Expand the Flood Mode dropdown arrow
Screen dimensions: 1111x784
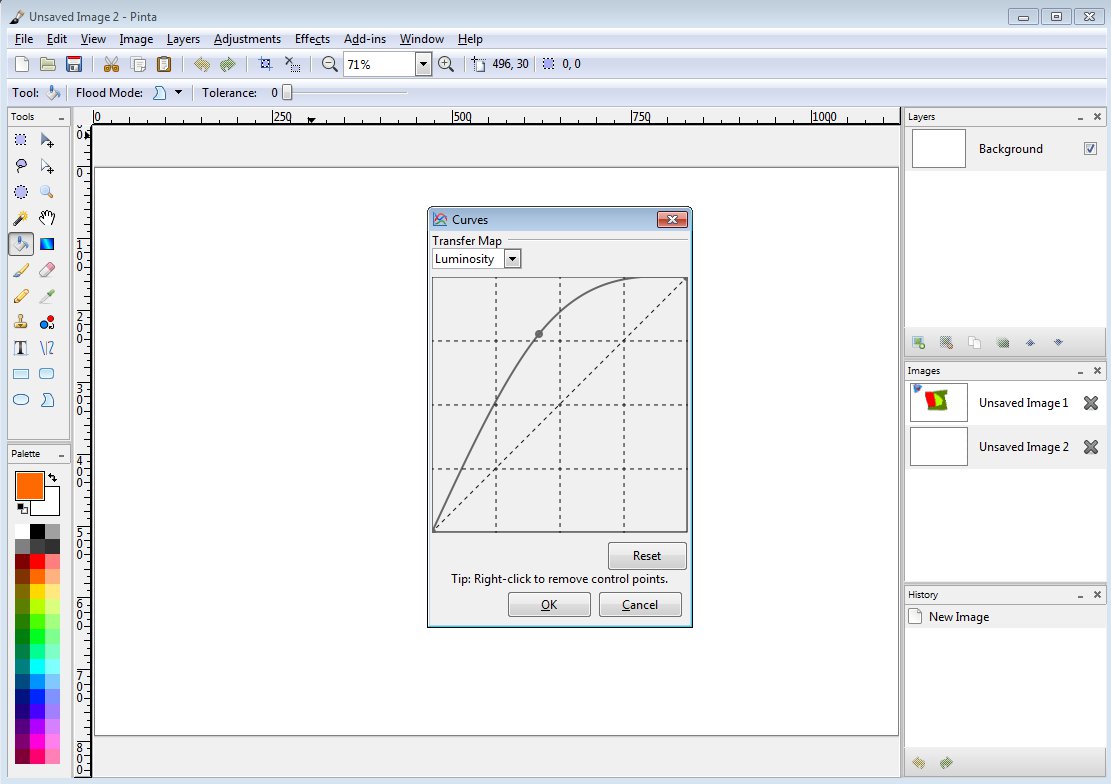tap(181, 92)
